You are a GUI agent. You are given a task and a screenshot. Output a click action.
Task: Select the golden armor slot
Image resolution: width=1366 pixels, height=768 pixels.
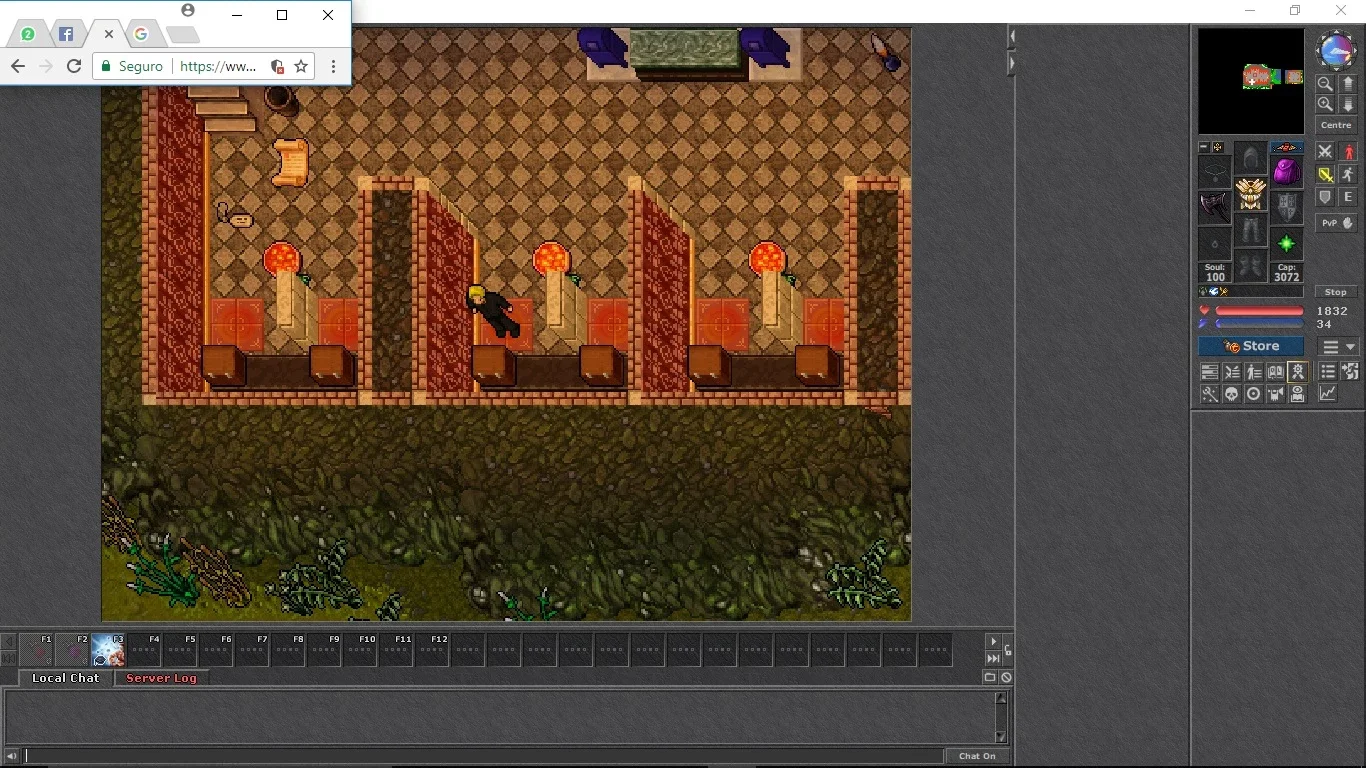coord(1250,193)
